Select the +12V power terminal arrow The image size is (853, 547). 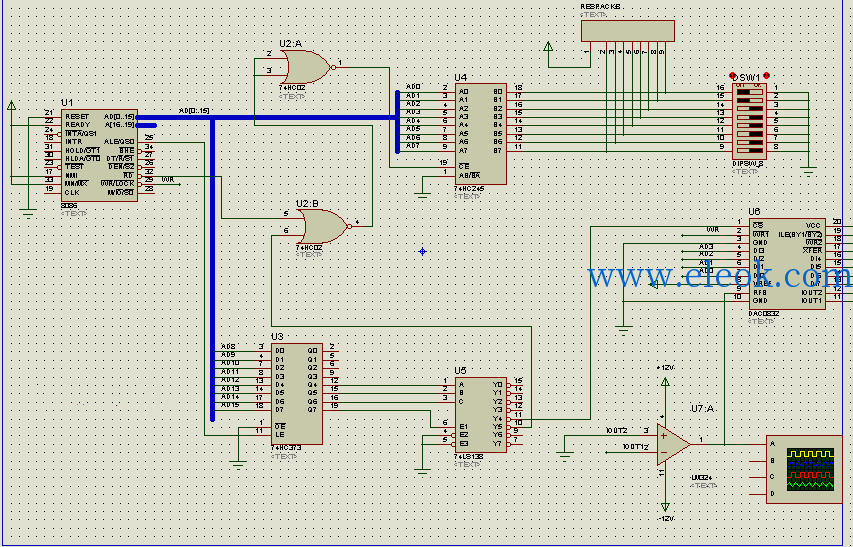point(665,382)
